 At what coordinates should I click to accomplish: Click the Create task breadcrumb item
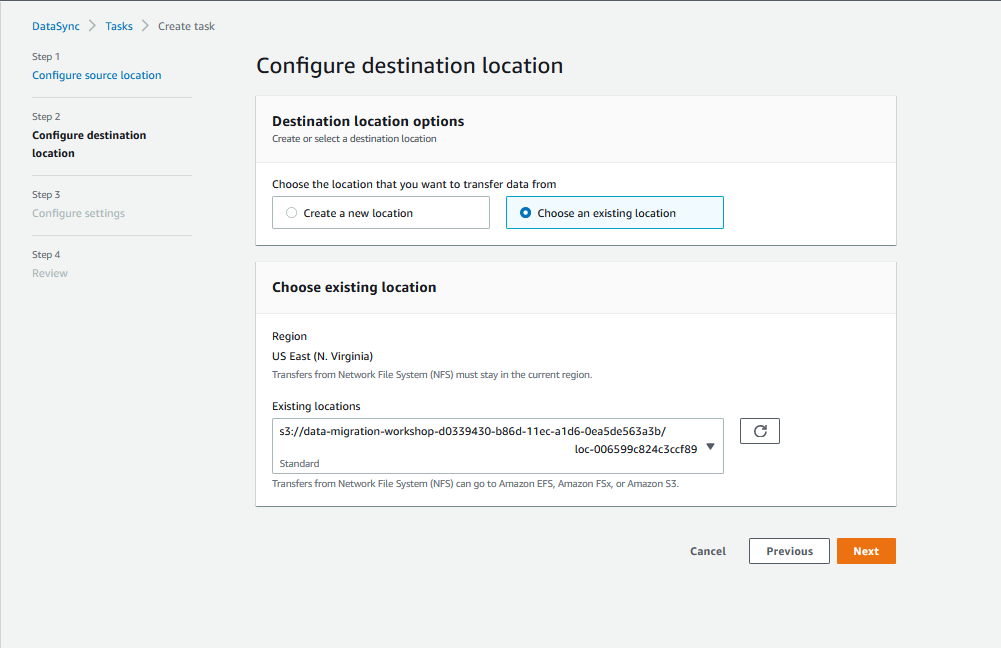click(x=186, y=26)
